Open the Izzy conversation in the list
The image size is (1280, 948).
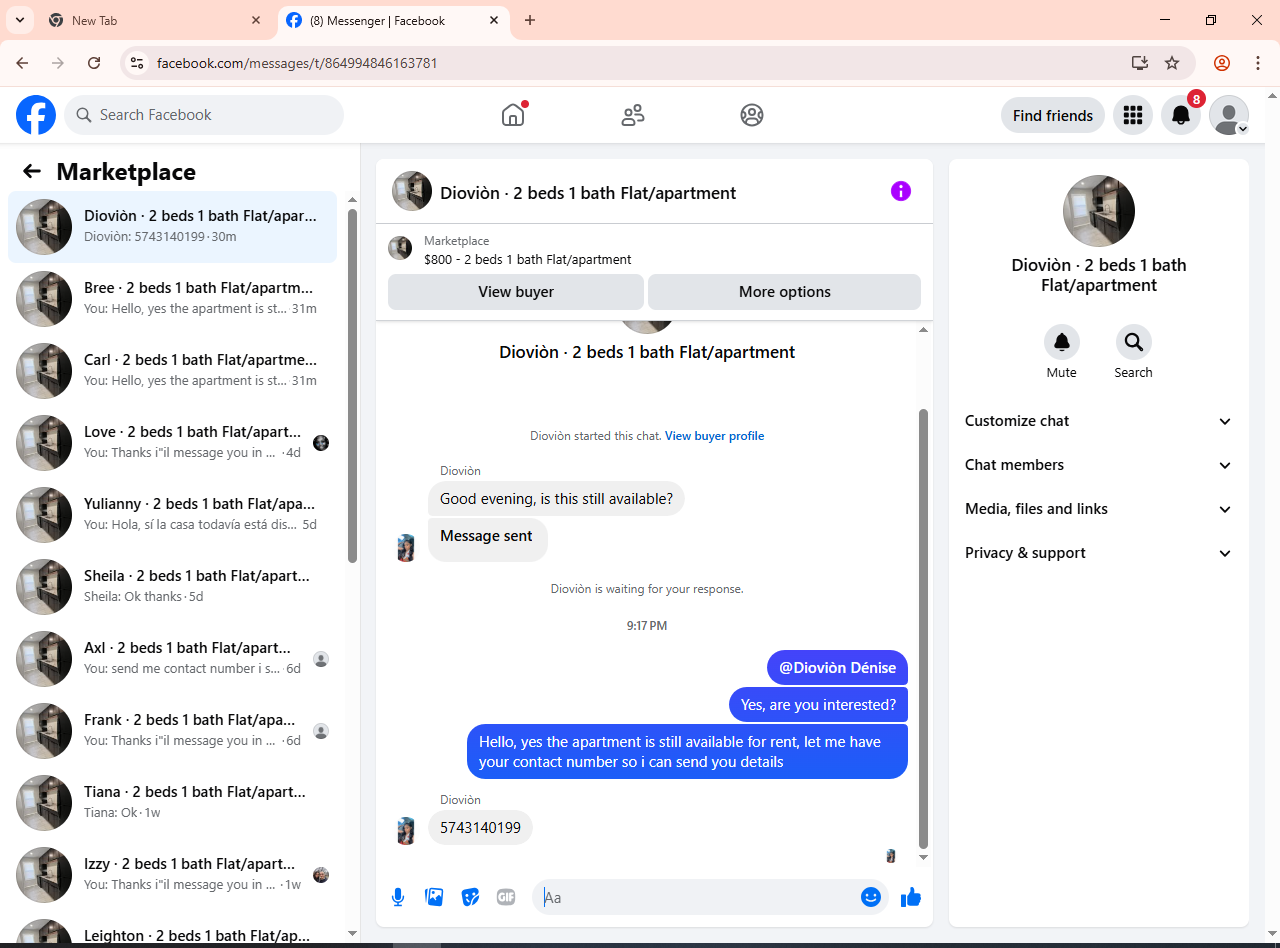[x=173, y=875]
